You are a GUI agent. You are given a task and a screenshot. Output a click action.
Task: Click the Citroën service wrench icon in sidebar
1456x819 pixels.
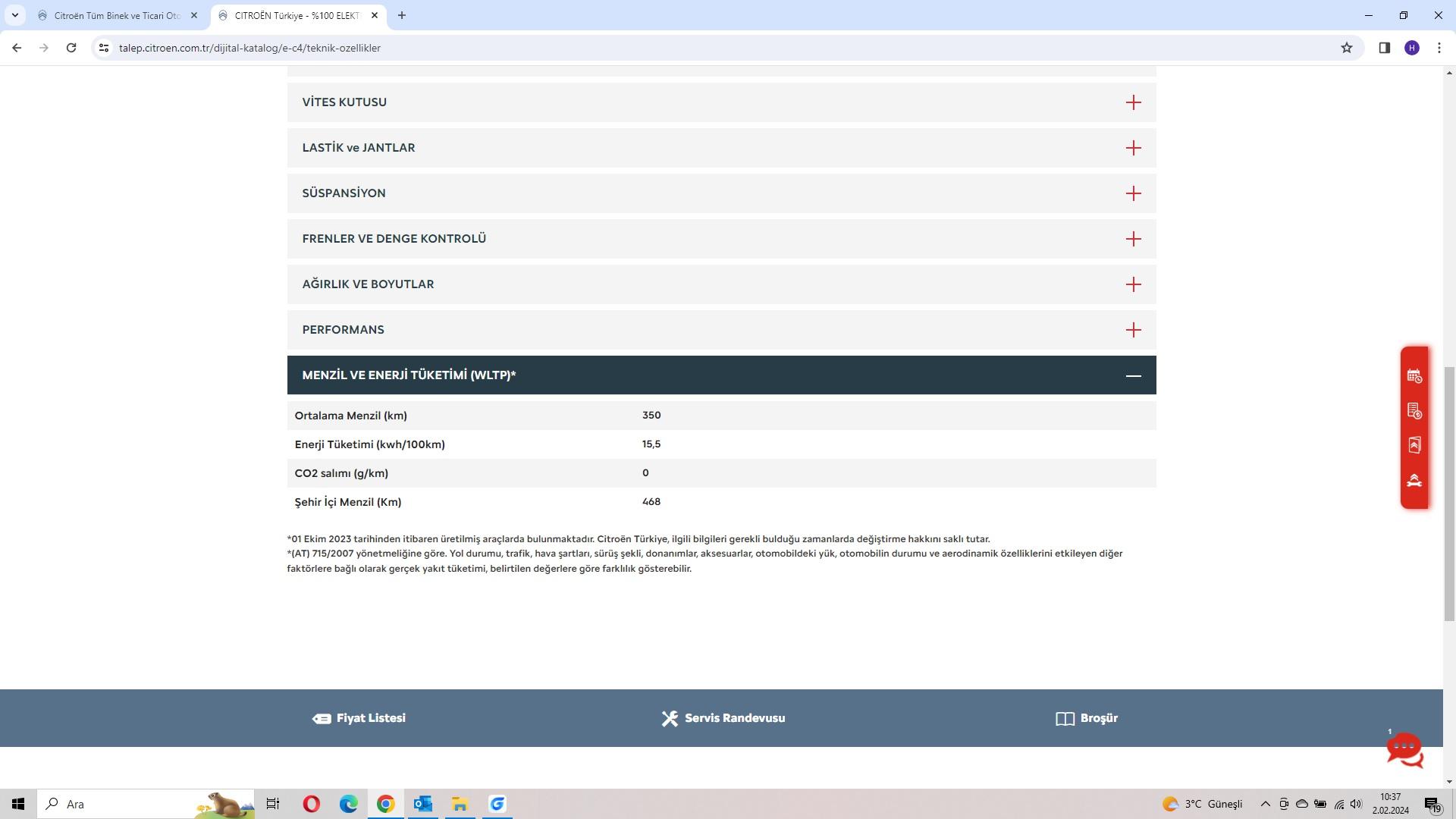pos(1414,481)
